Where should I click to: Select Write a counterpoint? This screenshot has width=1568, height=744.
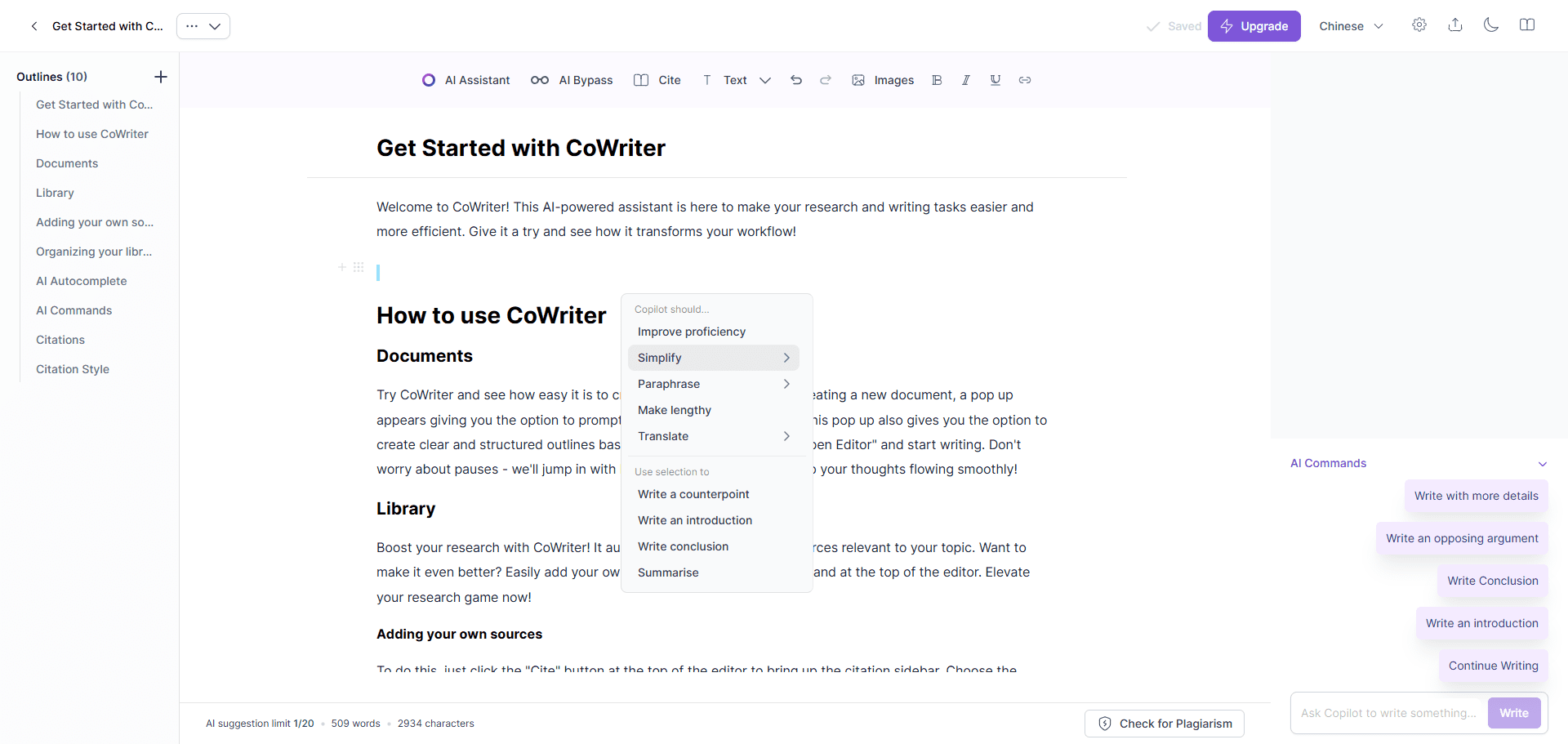tap(714, 494)
